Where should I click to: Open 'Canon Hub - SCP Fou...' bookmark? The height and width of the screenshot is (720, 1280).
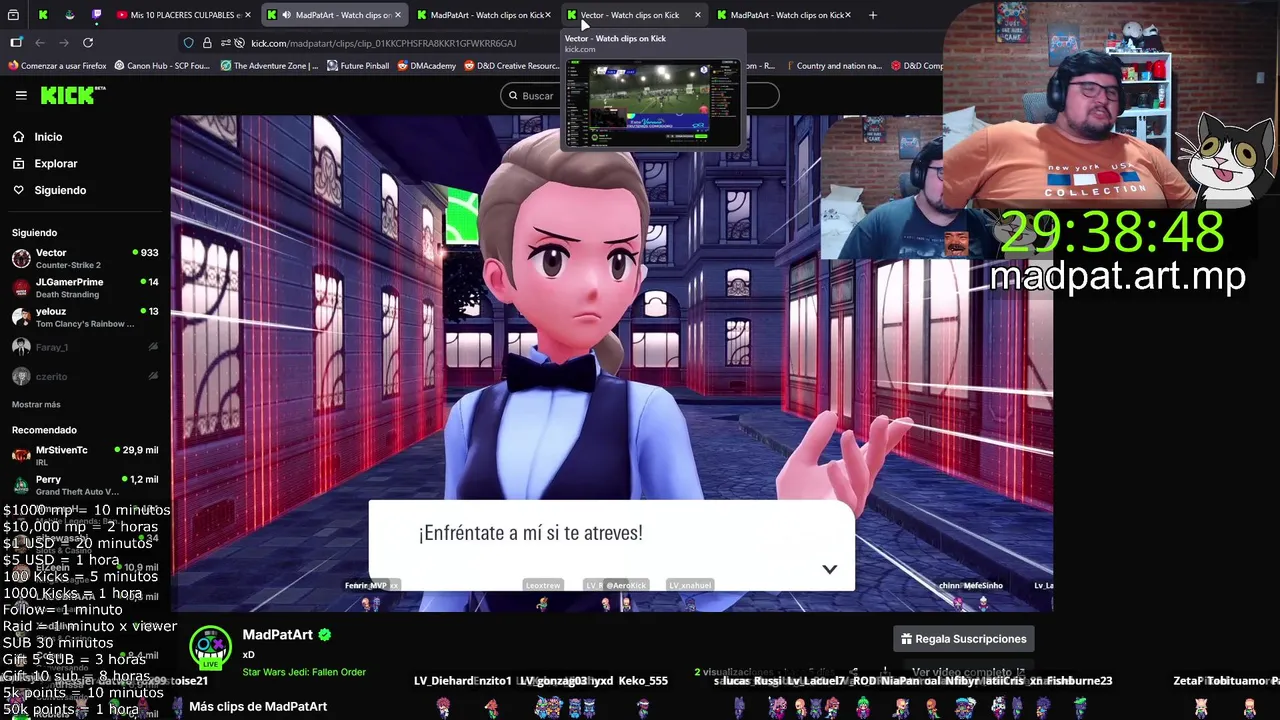[x=162, y=66]
